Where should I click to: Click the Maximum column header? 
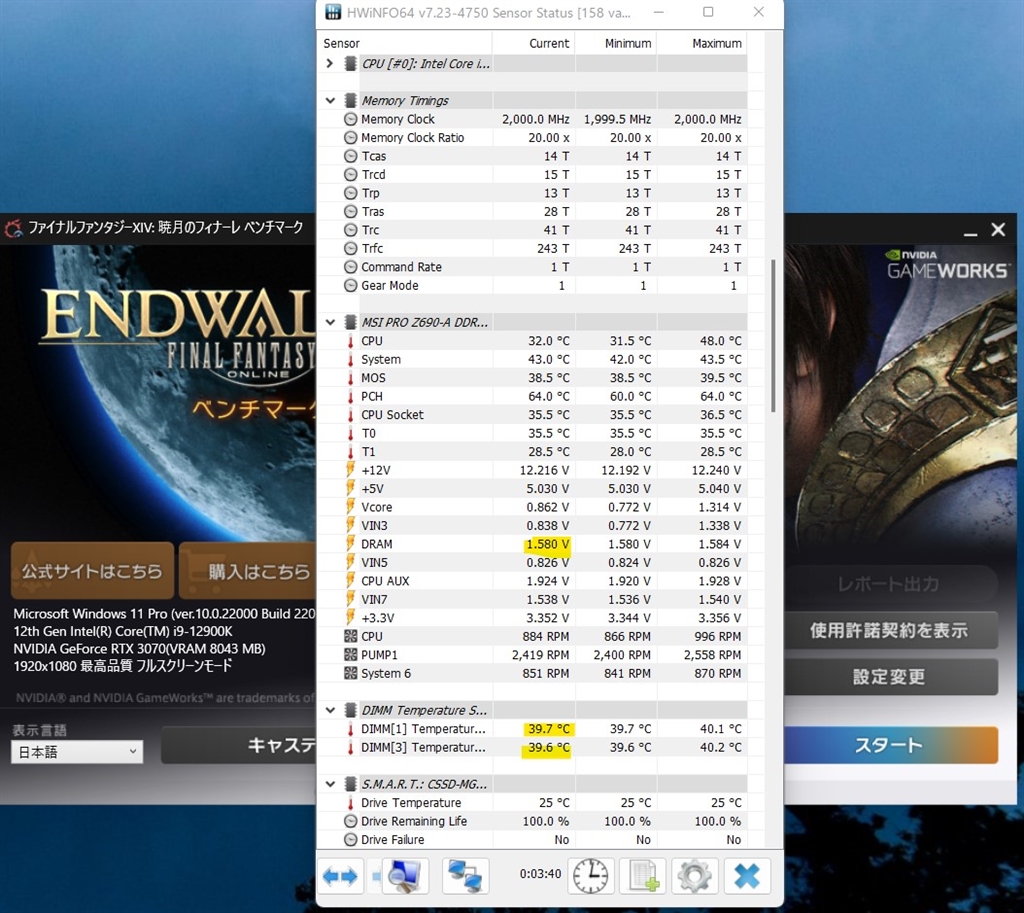(716, 44)
